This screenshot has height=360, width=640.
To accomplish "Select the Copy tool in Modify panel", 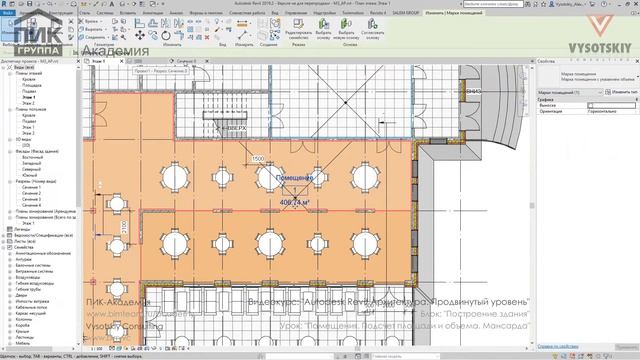I will (153, 36).
